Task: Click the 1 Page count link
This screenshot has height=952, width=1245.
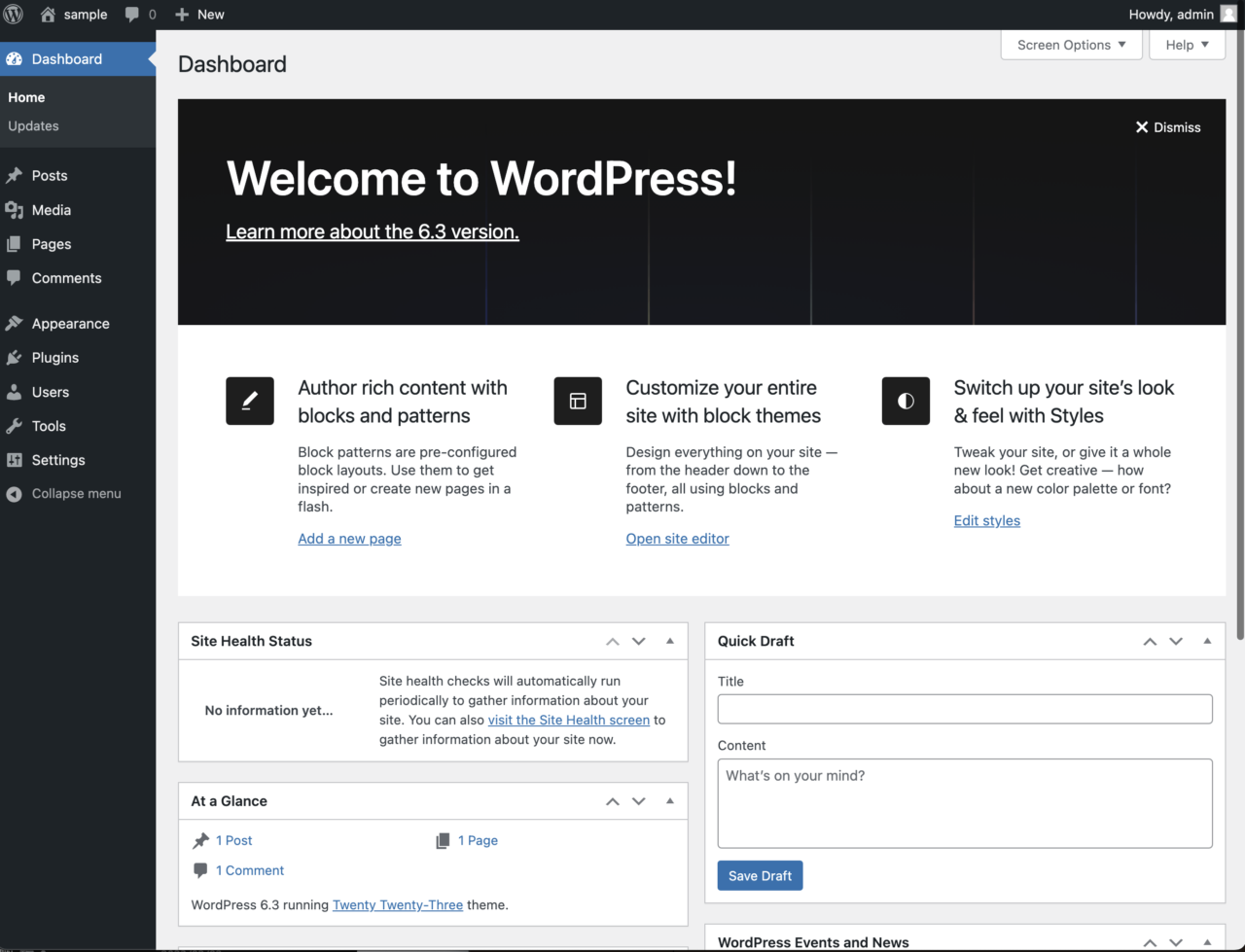Action: [478, 840]
